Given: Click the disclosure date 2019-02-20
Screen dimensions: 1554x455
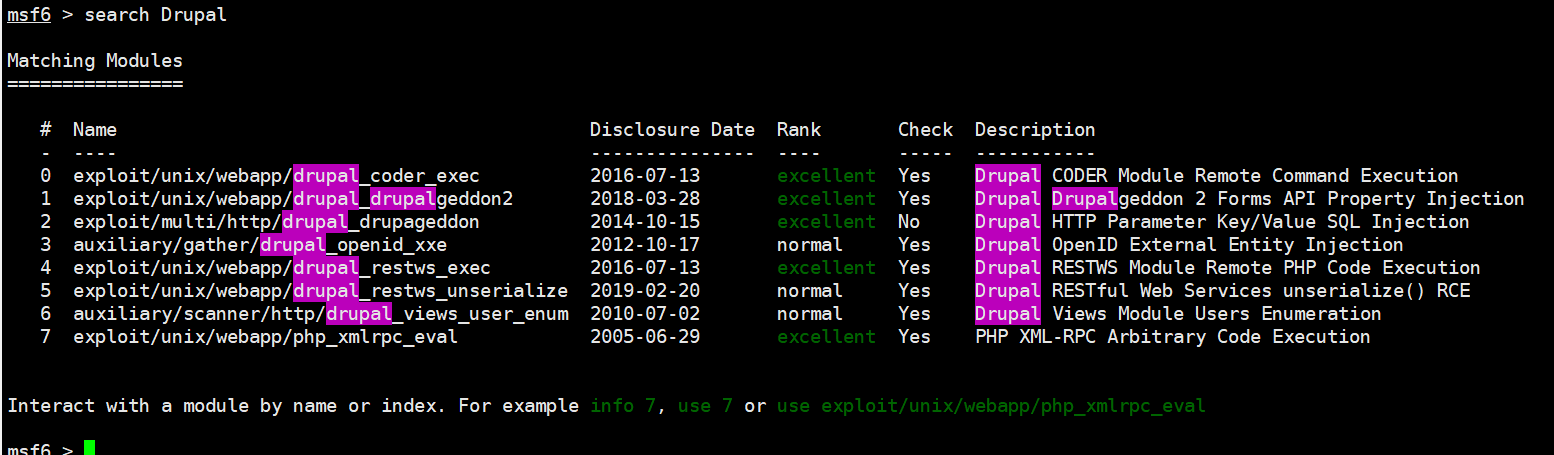Looking at the screenshot, I should point(645,291).
